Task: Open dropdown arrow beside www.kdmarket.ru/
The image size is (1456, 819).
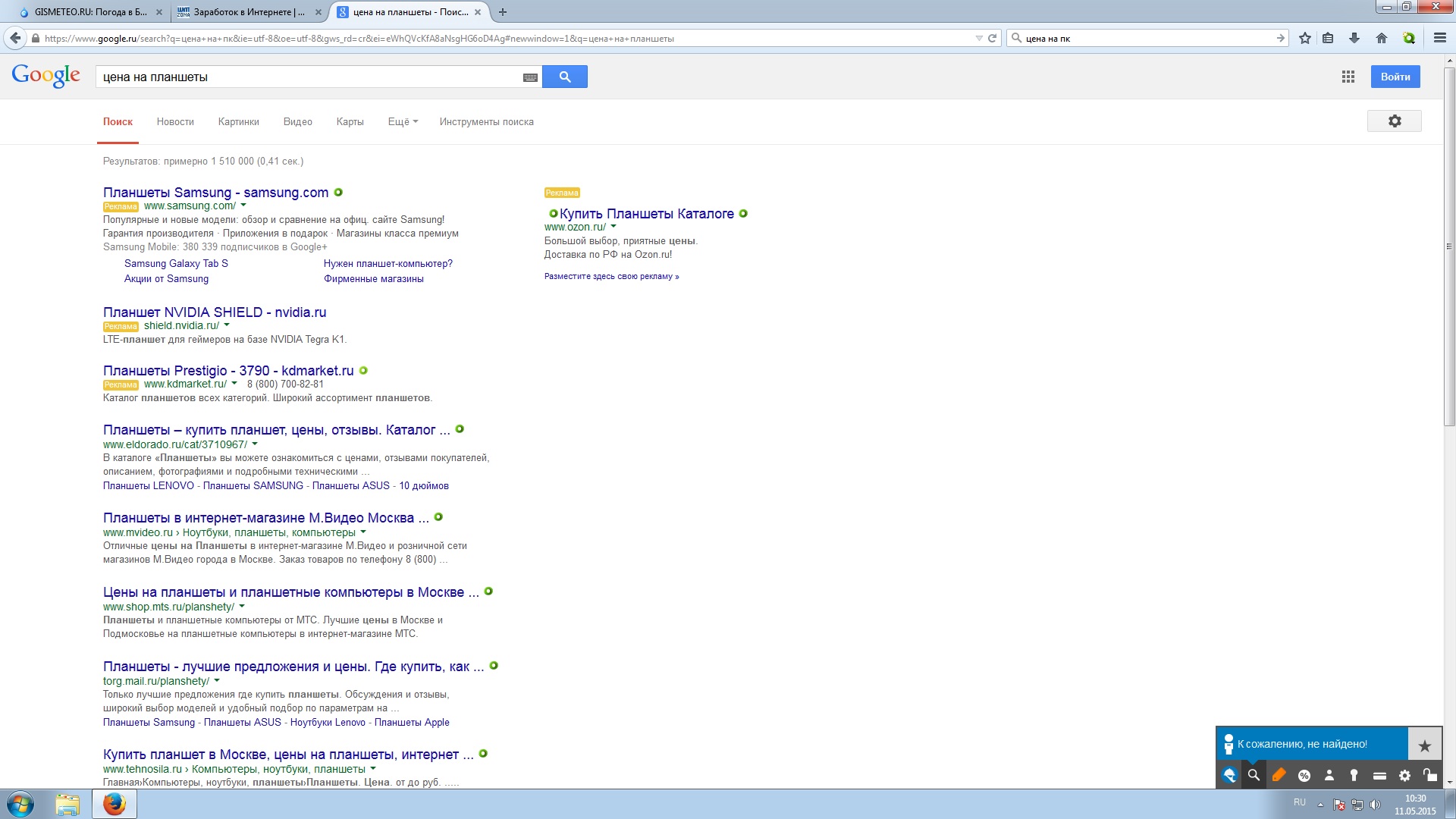Action: [234, 384]
